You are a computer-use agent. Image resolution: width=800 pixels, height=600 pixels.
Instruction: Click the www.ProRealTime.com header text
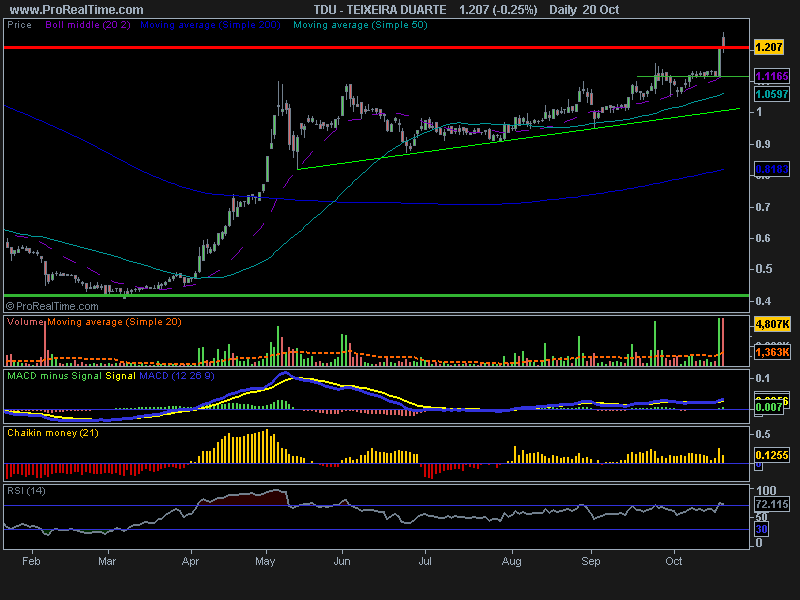[x=77, y=10]
